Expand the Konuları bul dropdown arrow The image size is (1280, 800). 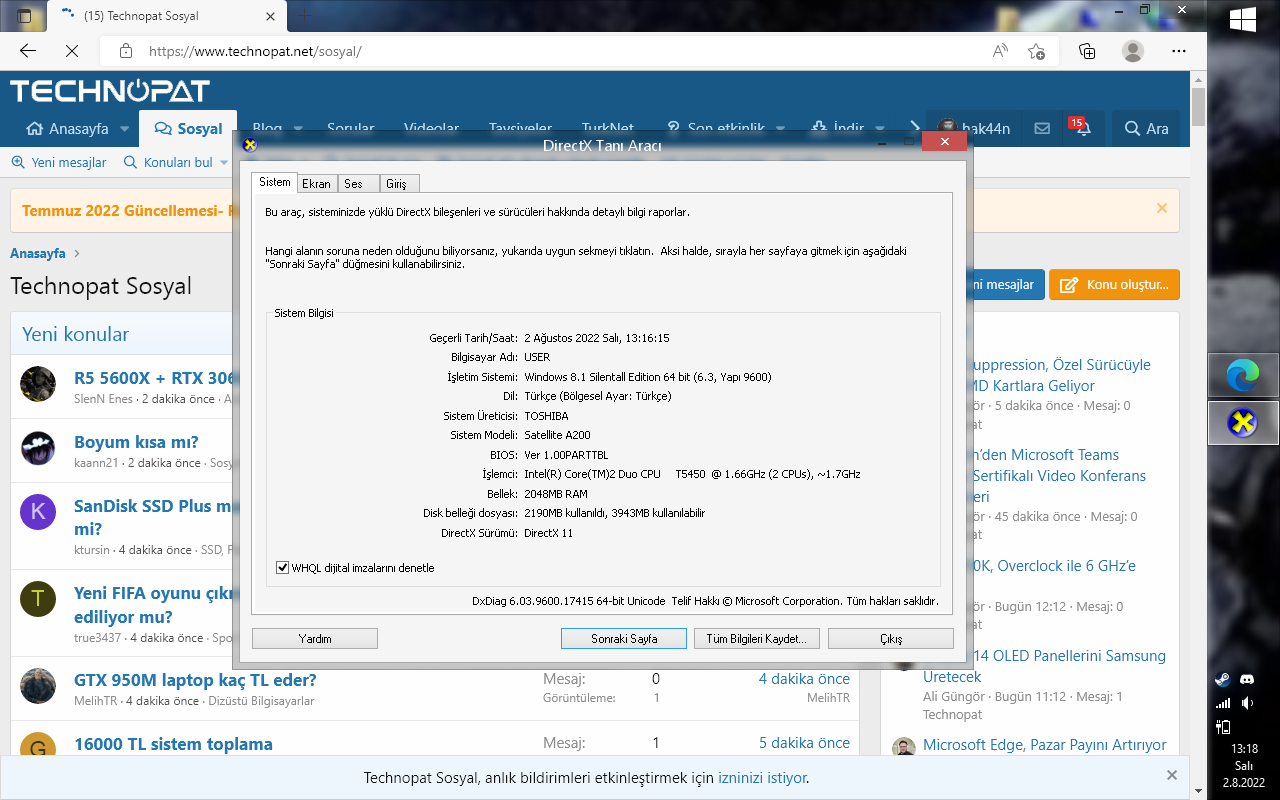(225, 163)
